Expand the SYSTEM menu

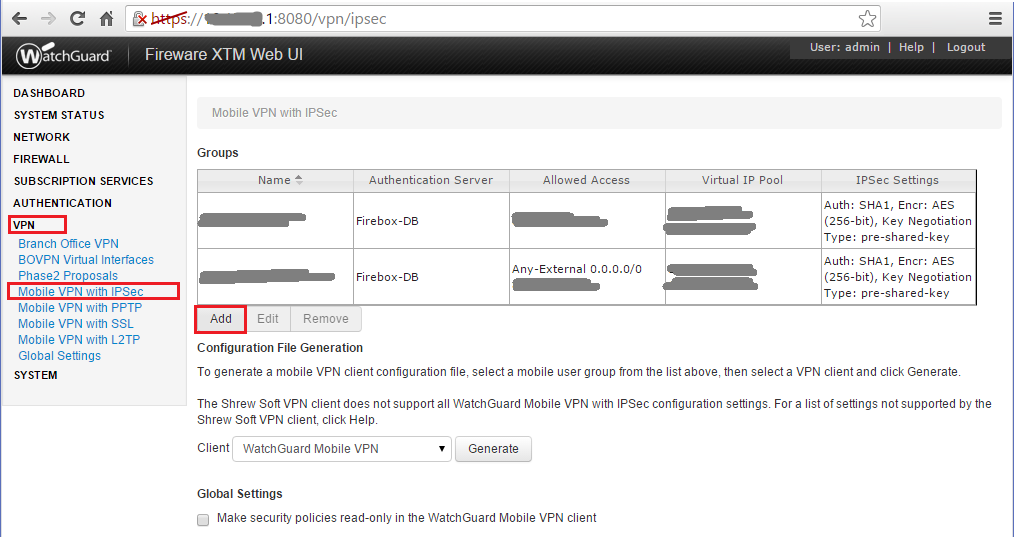click(x=36, y=375)
